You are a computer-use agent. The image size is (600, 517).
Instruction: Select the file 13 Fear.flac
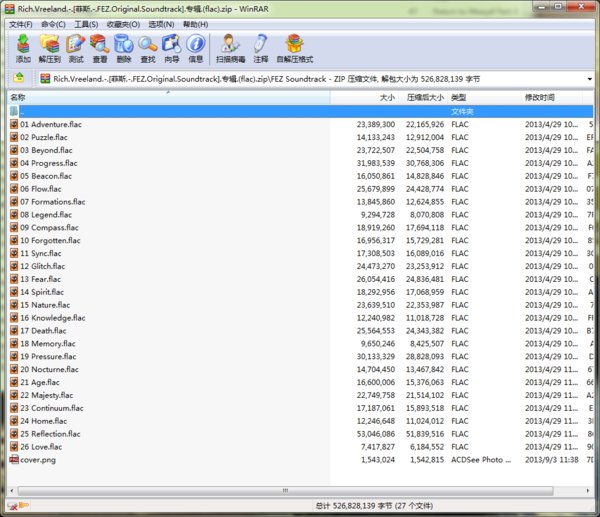[x=46, y=279]
